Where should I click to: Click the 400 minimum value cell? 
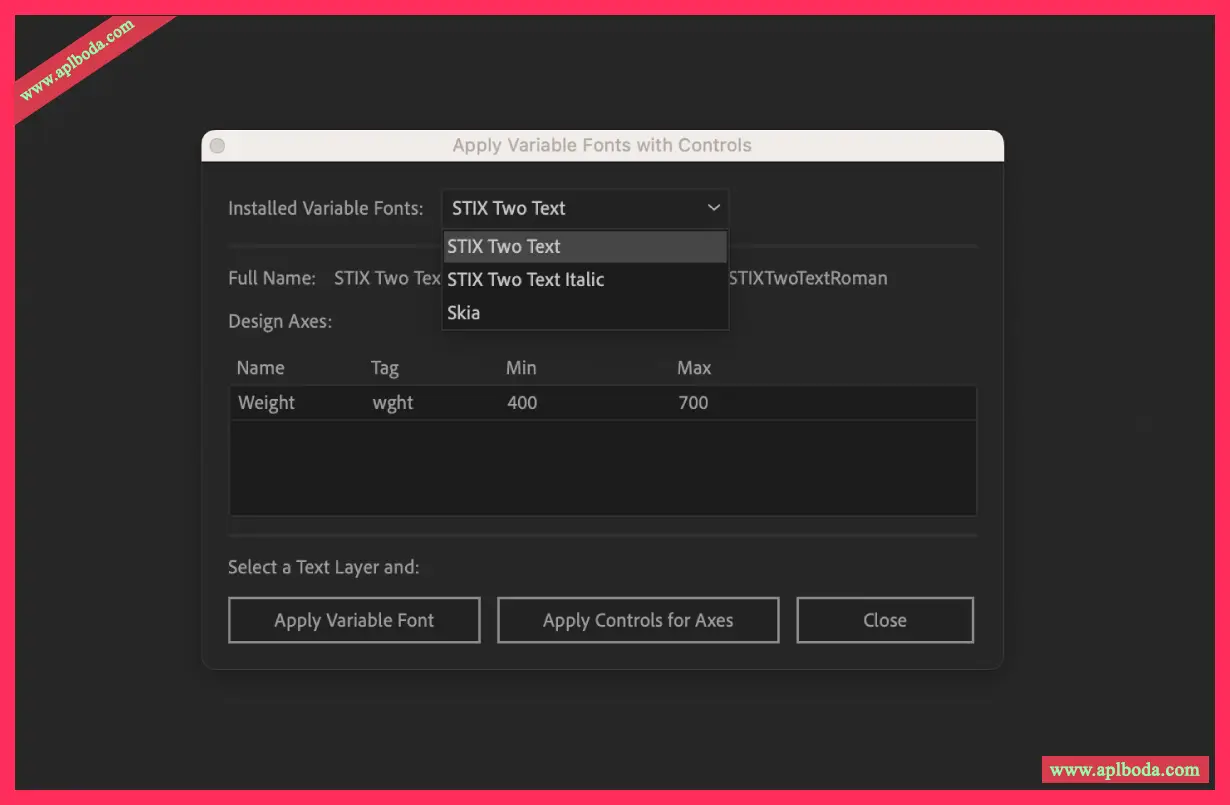pyautogui.click(x=522, y=403)
